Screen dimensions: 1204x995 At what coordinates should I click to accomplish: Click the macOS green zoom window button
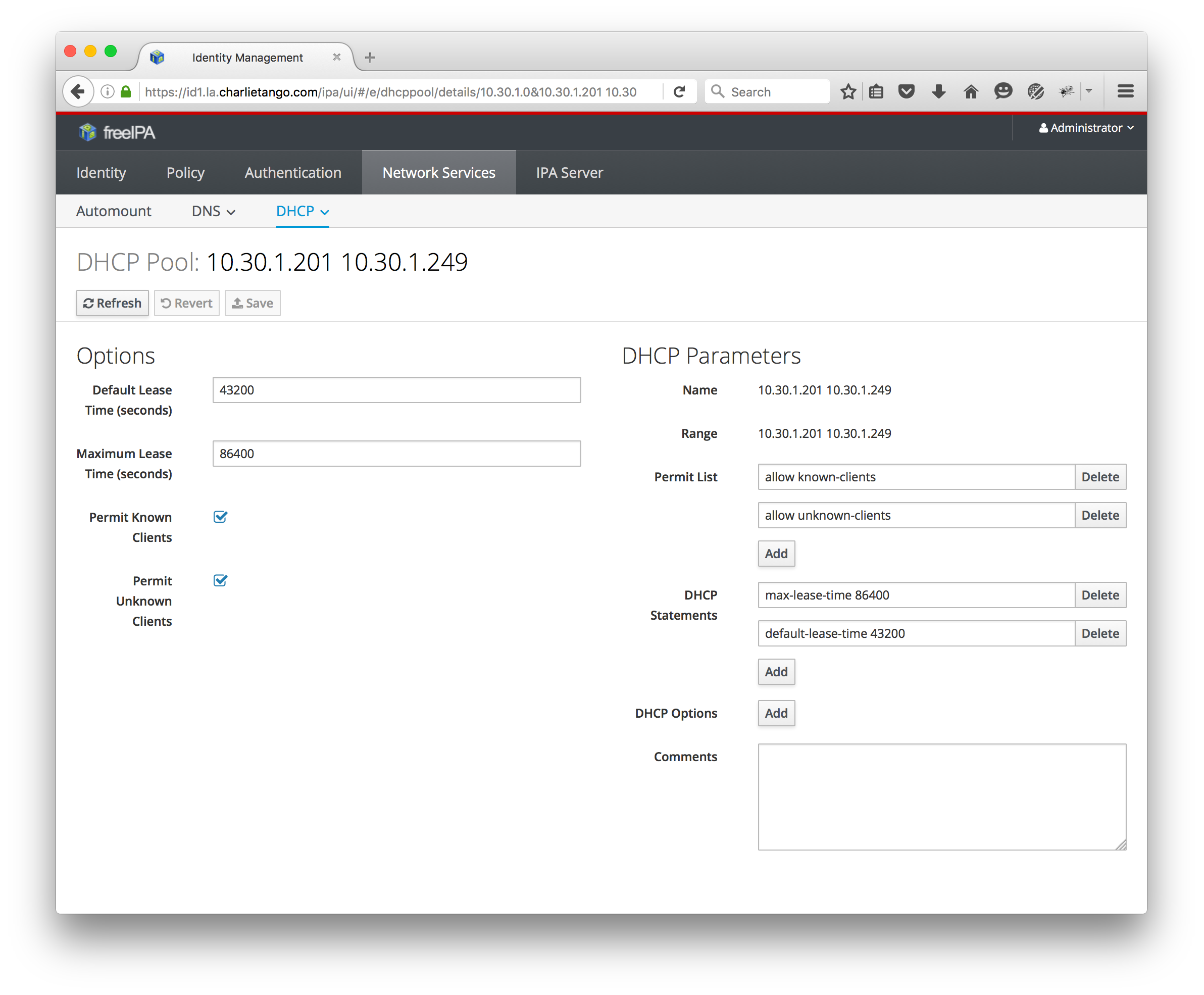click(x=111, y=52)
